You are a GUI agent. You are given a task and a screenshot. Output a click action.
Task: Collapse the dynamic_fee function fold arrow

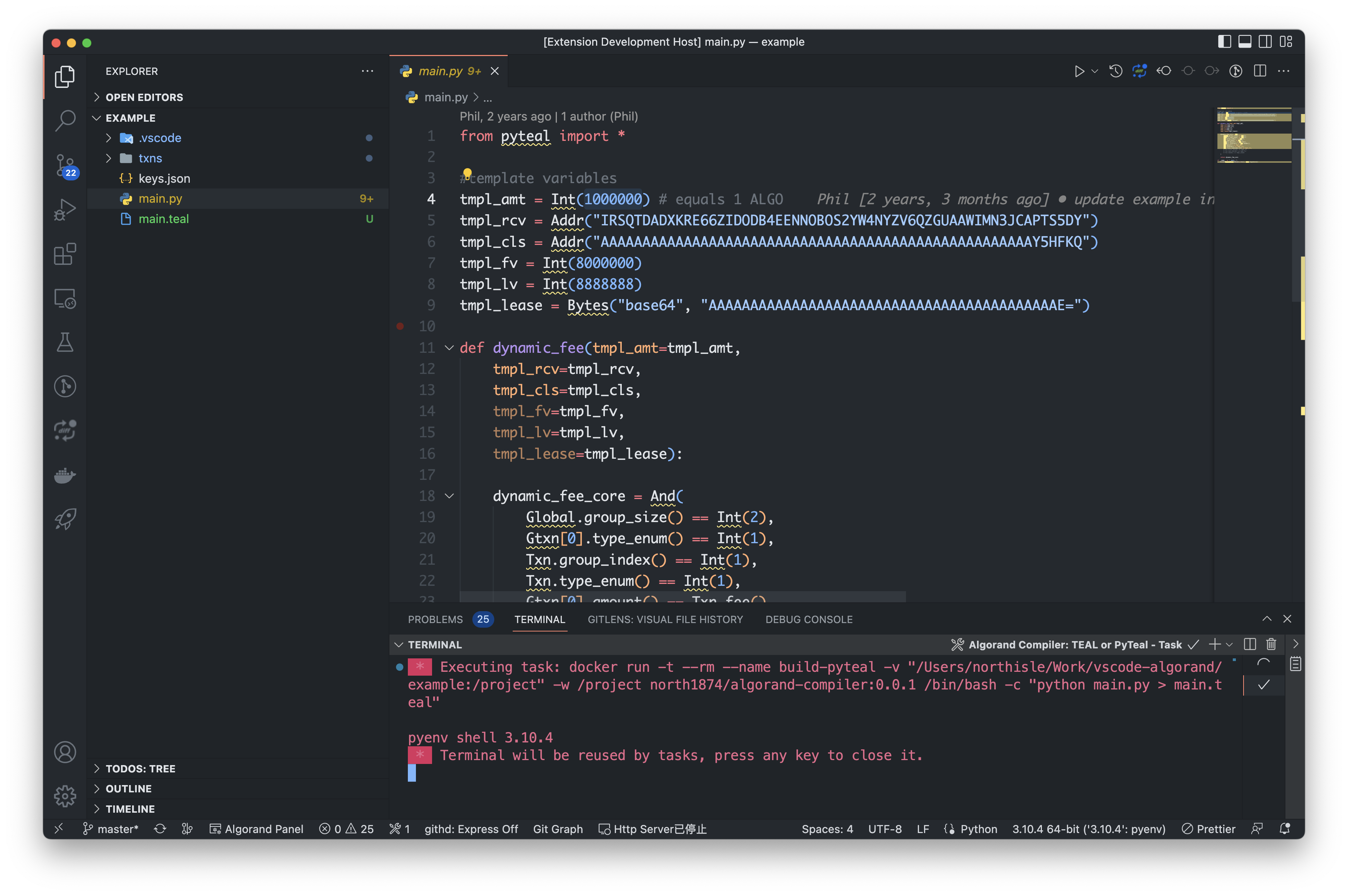click(x=449, y=348)
